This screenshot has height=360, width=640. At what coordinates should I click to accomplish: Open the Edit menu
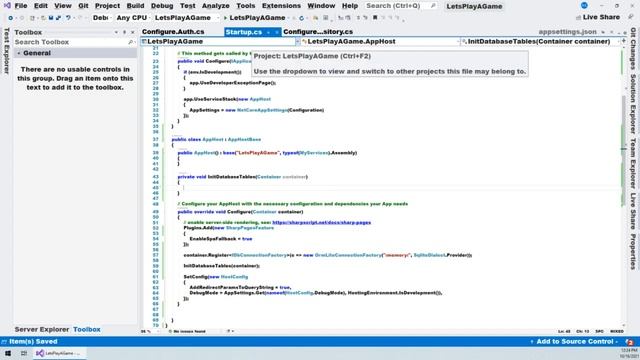point(40,6)
